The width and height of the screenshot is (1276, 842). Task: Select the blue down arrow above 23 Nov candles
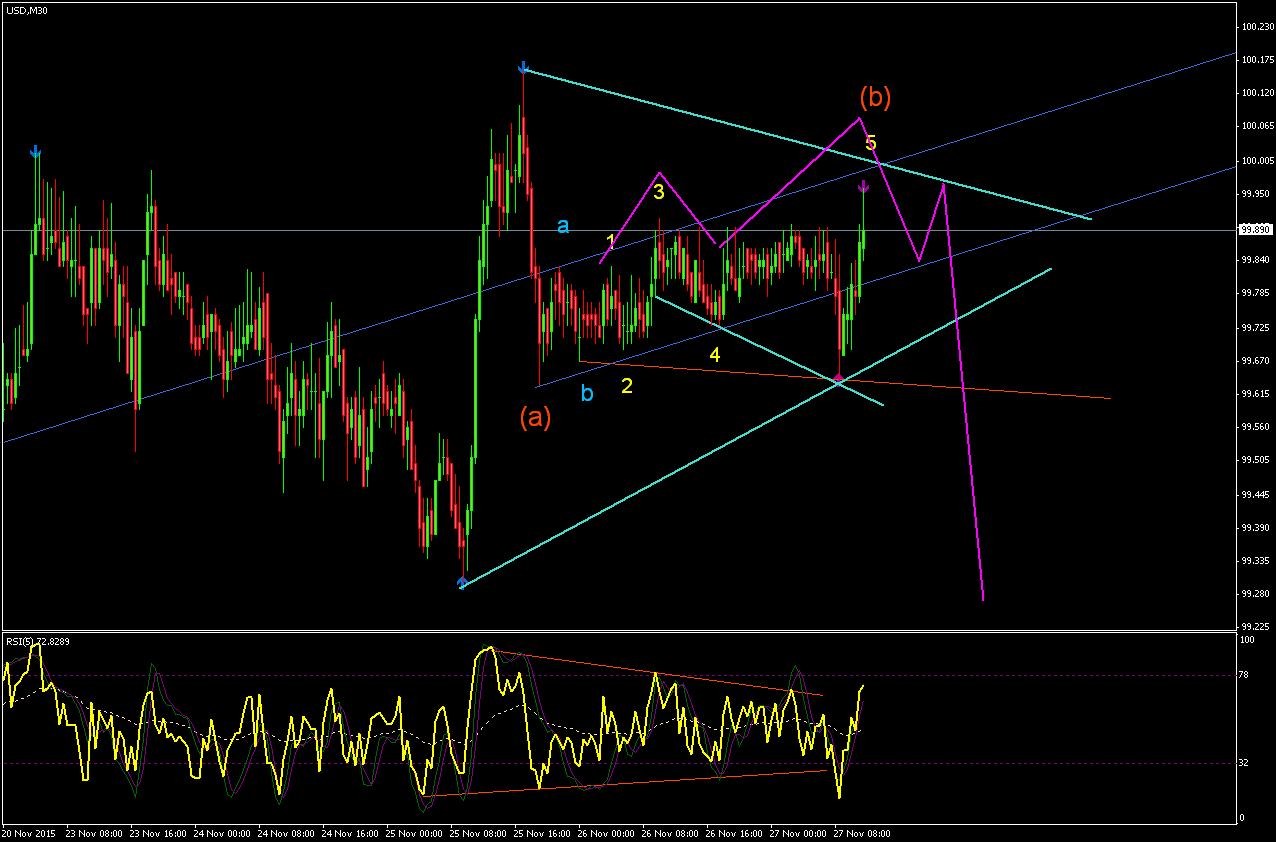pyautogui.click(x=36, y=152)
